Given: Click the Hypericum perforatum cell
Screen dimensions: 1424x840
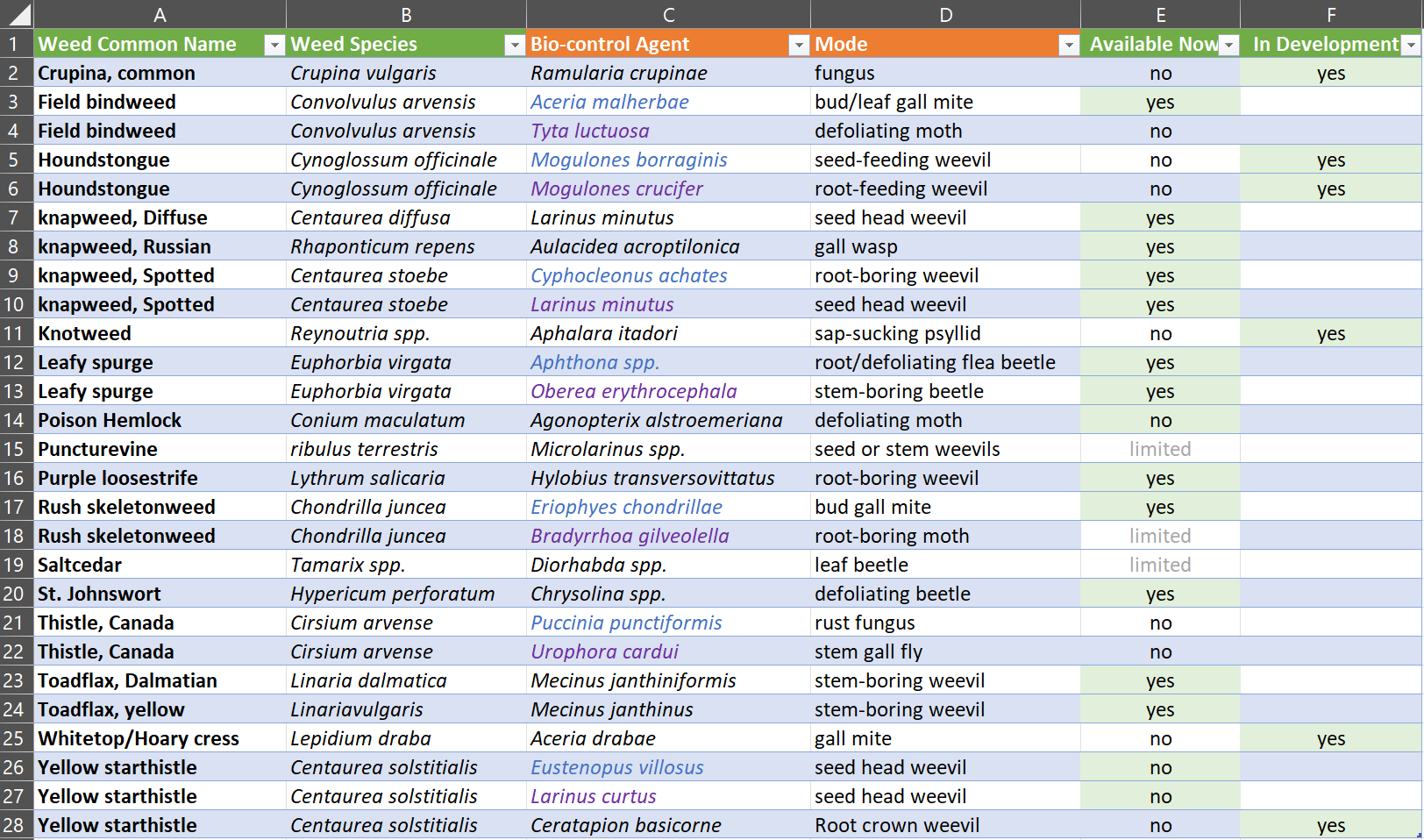Looking at the screenshot, I should coord(392,594).
